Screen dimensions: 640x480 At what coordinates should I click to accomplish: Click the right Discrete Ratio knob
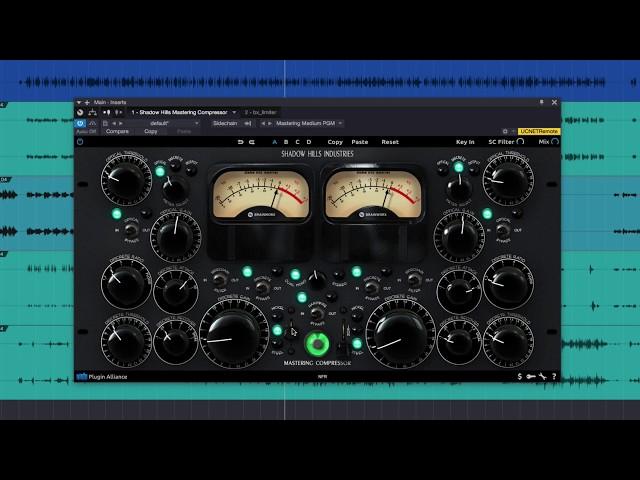(509, 283)
